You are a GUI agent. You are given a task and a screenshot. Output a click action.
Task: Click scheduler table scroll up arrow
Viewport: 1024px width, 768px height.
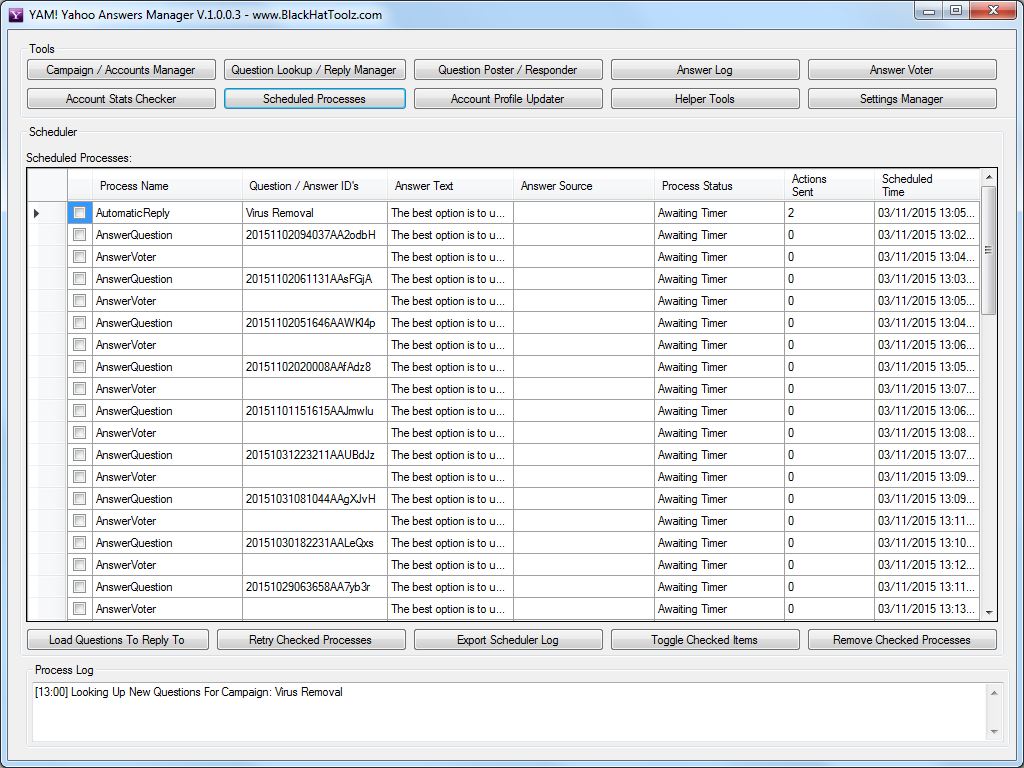[x=988, y=177]
